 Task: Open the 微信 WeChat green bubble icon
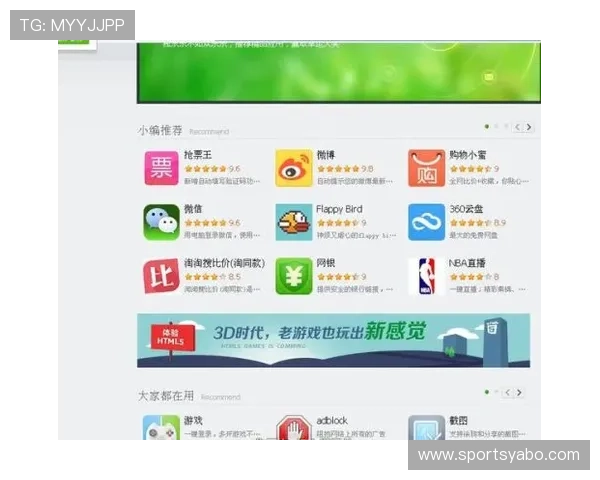point(161,222)
